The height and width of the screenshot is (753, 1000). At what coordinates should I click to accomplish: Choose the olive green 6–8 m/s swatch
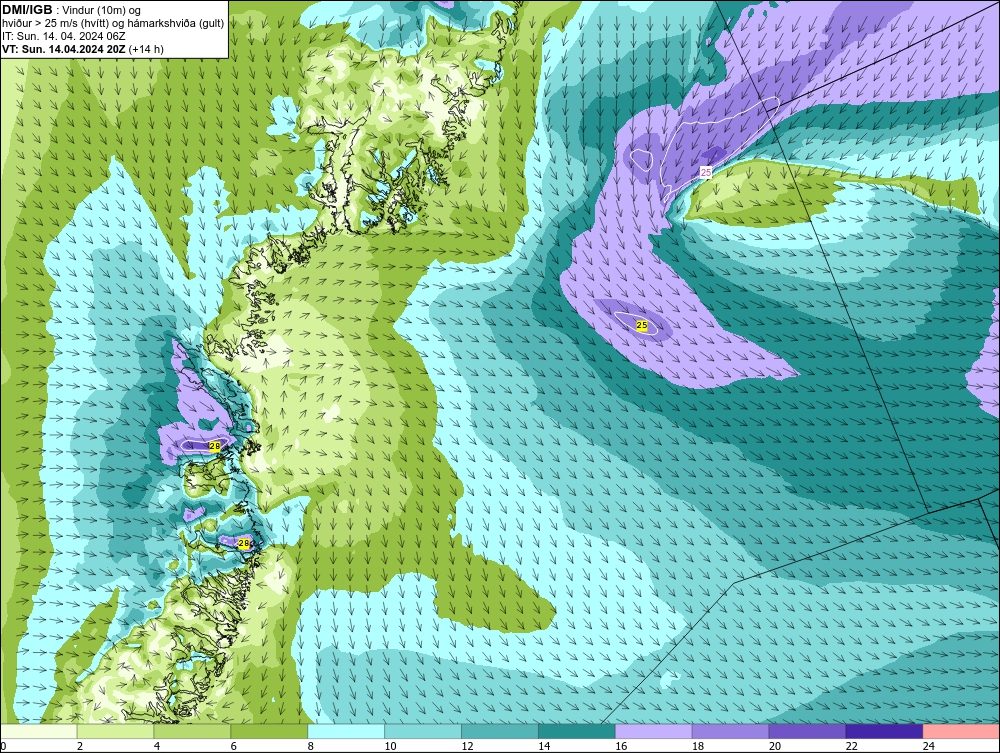(269, 731)
